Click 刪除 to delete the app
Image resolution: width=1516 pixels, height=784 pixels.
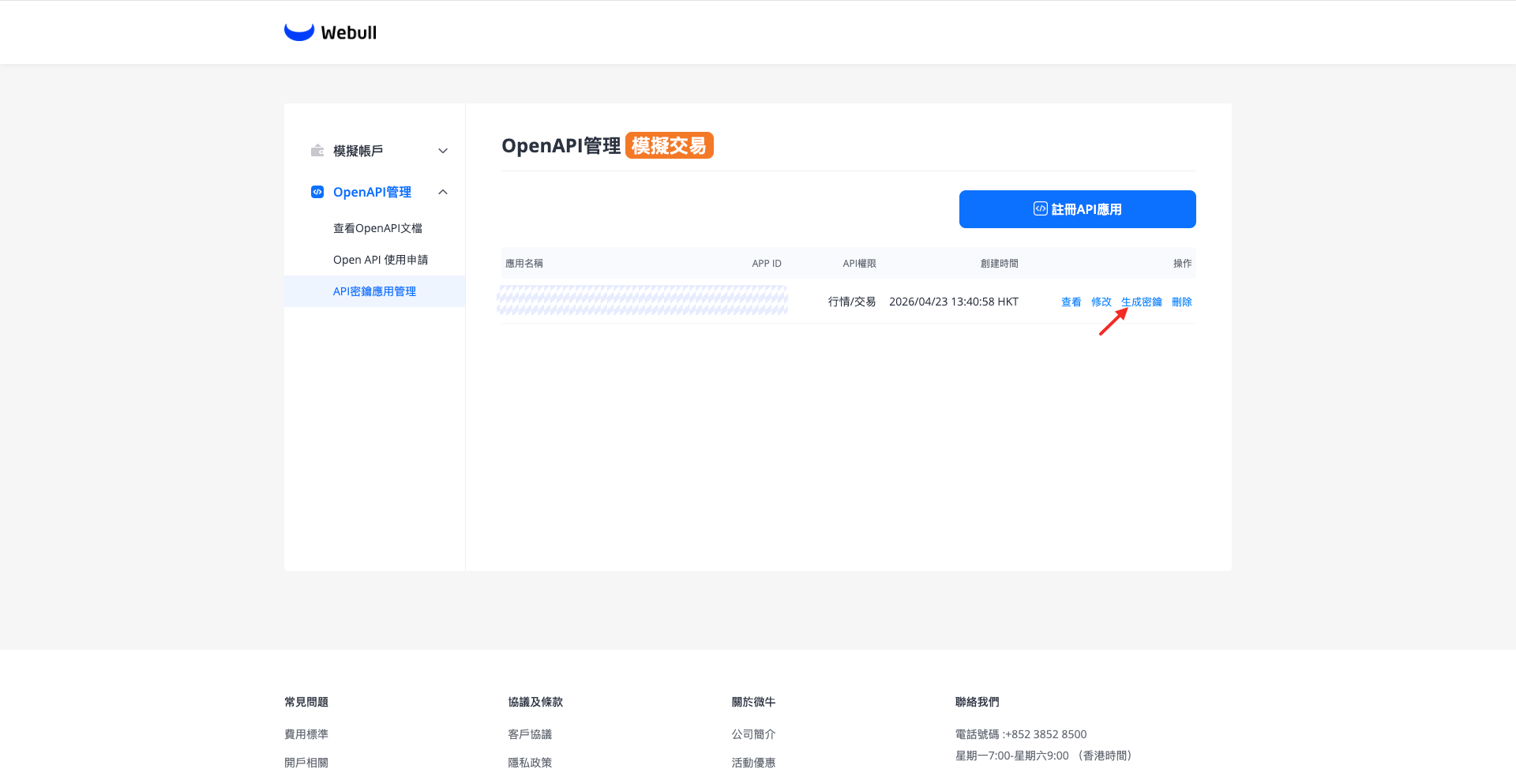(x=1182, y=302)
